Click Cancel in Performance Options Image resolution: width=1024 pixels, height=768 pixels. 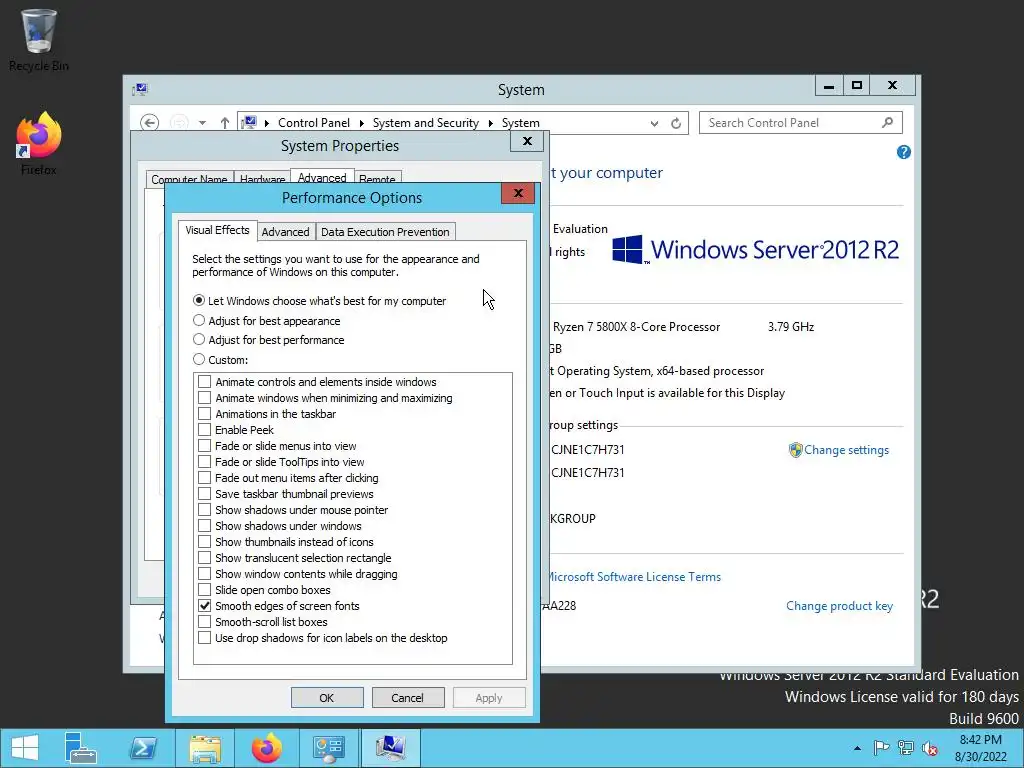coord(408,697)
